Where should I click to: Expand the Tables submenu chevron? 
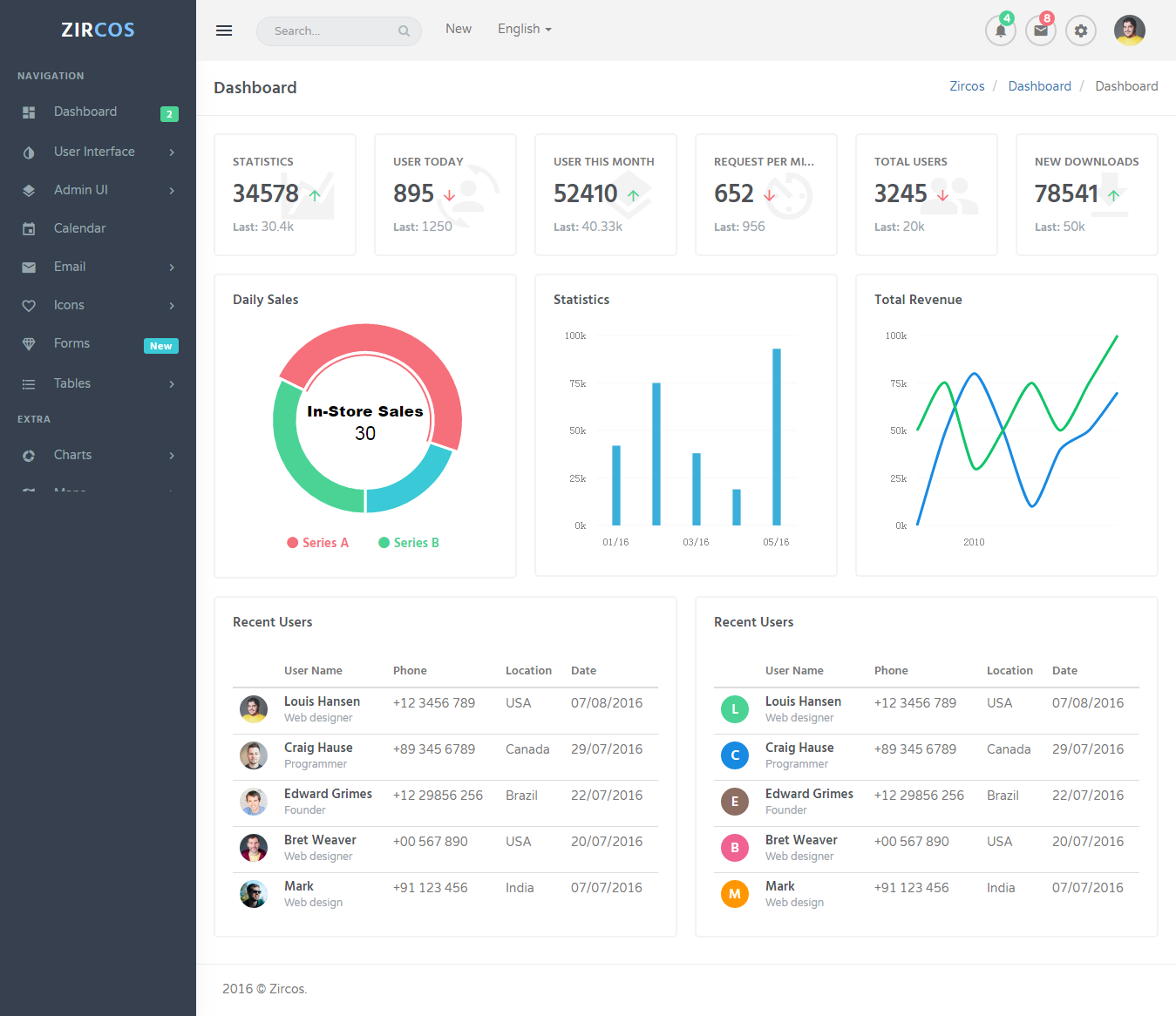172,384
